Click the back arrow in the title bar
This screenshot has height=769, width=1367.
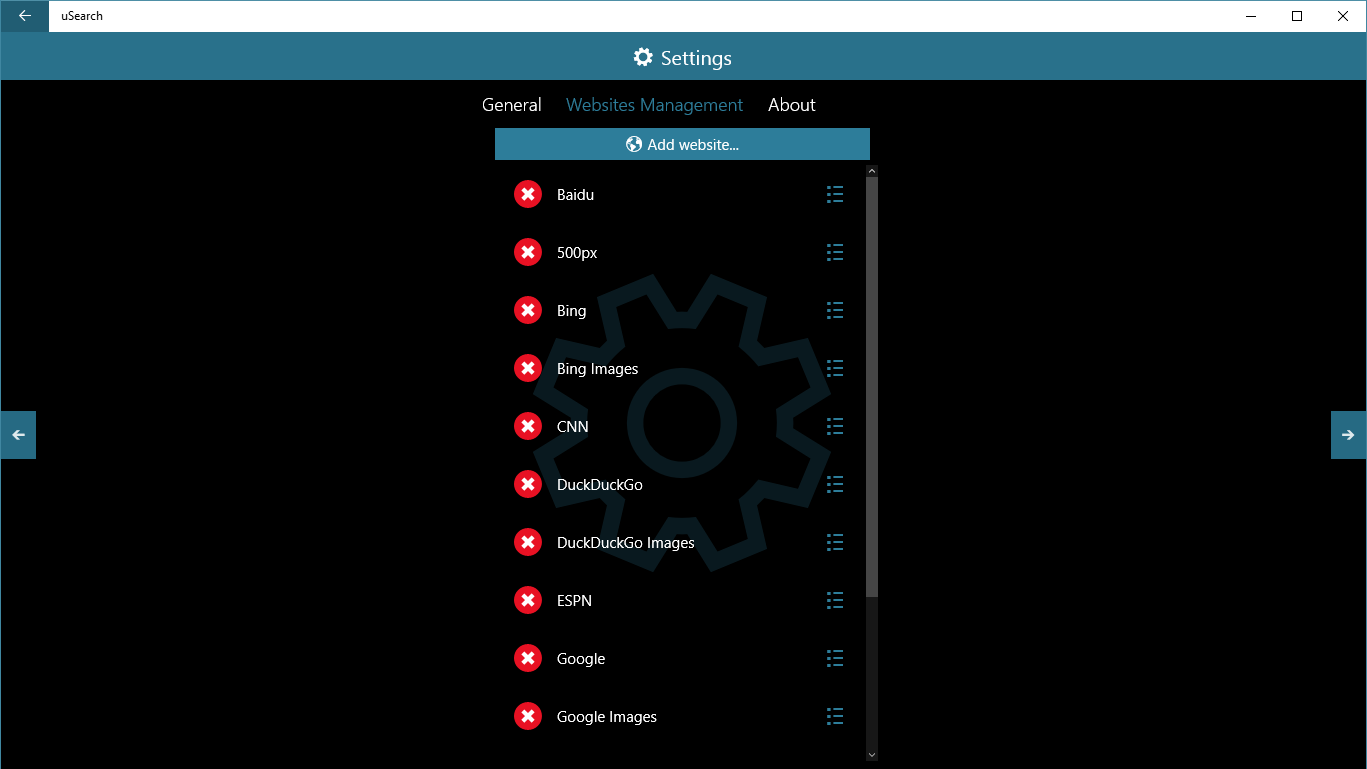tap(25, 16)
